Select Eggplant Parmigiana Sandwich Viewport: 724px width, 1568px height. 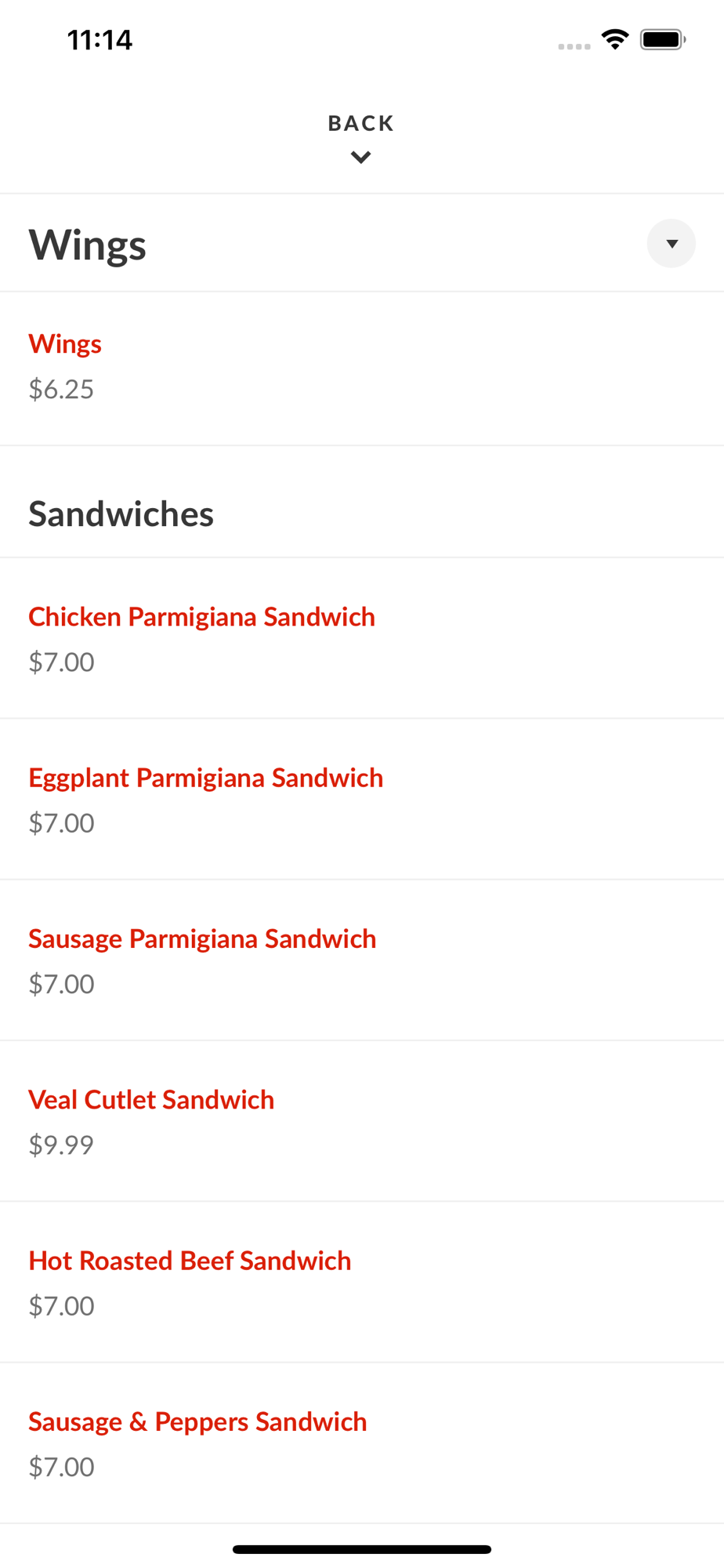(x=205, y=778)
